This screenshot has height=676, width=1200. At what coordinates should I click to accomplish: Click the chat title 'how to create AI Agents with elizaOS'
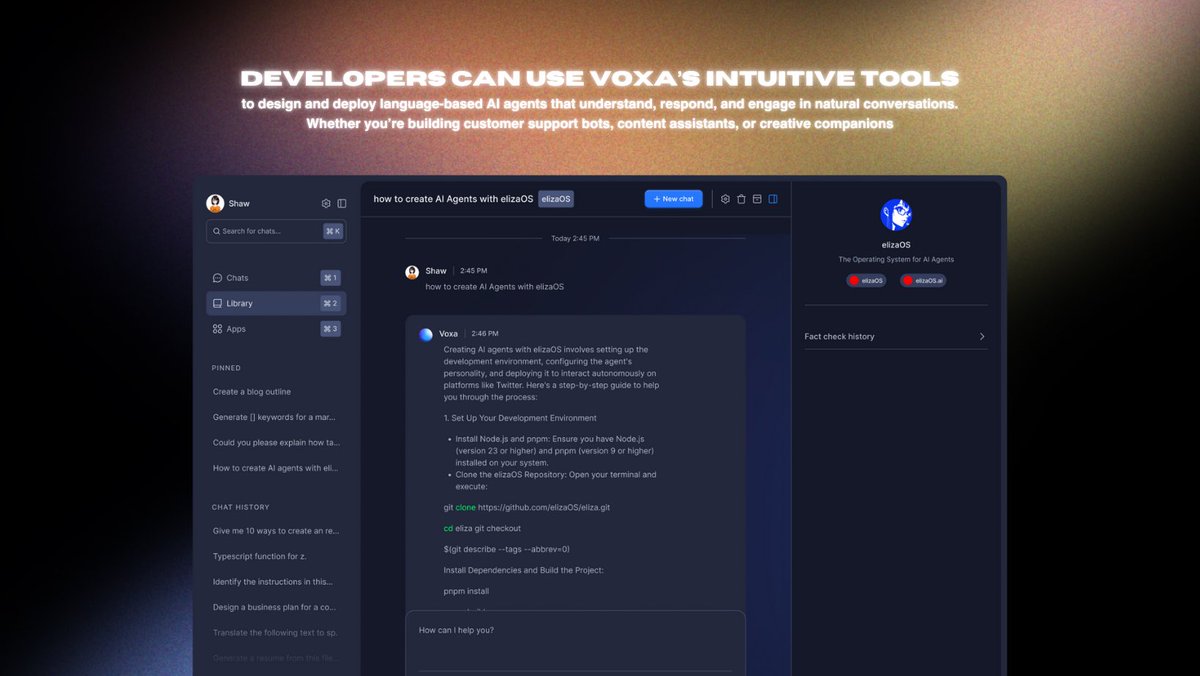click(x=453, y=199)
